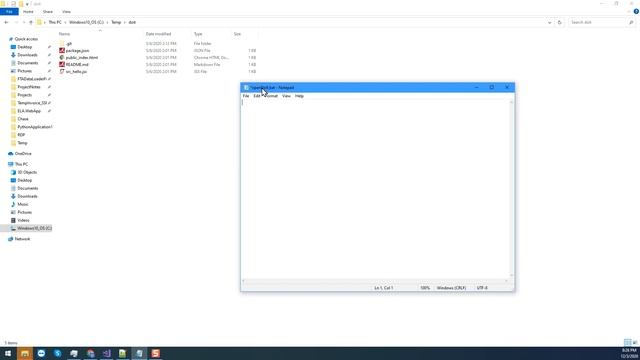Open the RDP folder in Quick access
Image resolution: width=640 pixels, height=360 pixels.
tap(21, 135)
